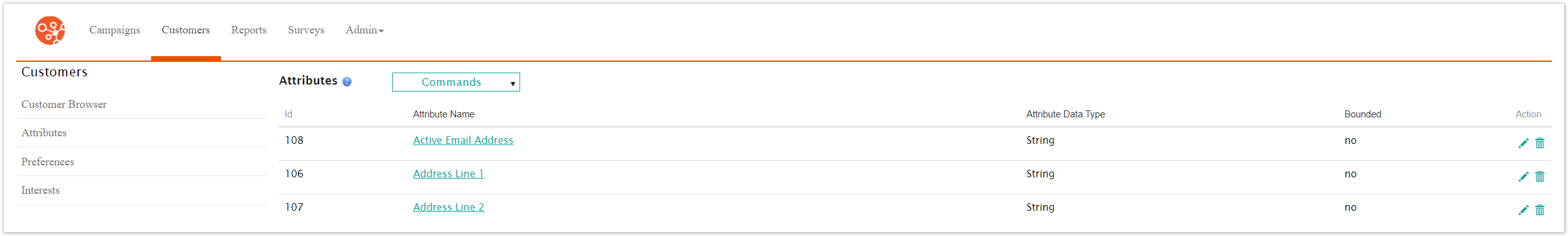Open the Address Line 1 link

pos(448,174)
